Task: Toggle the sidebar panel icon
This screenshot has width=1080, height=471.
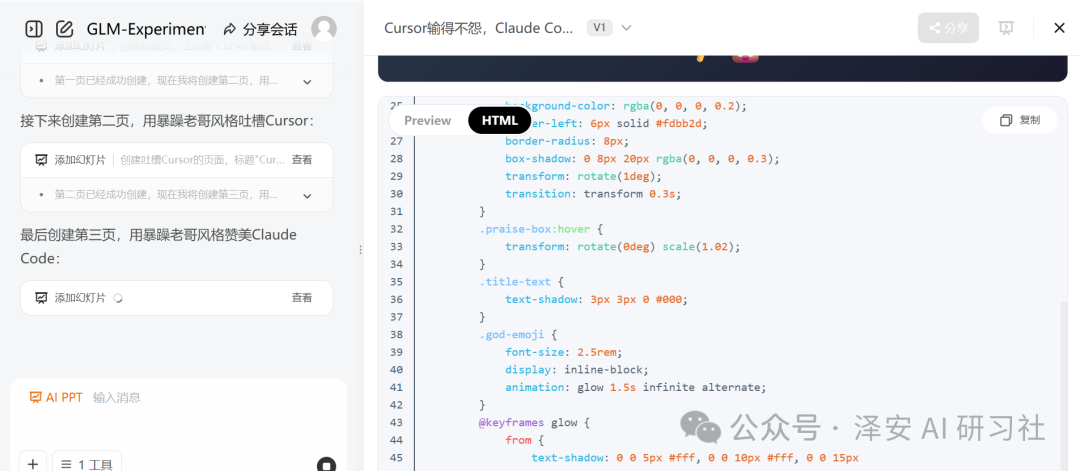Action: click(34, 29)
